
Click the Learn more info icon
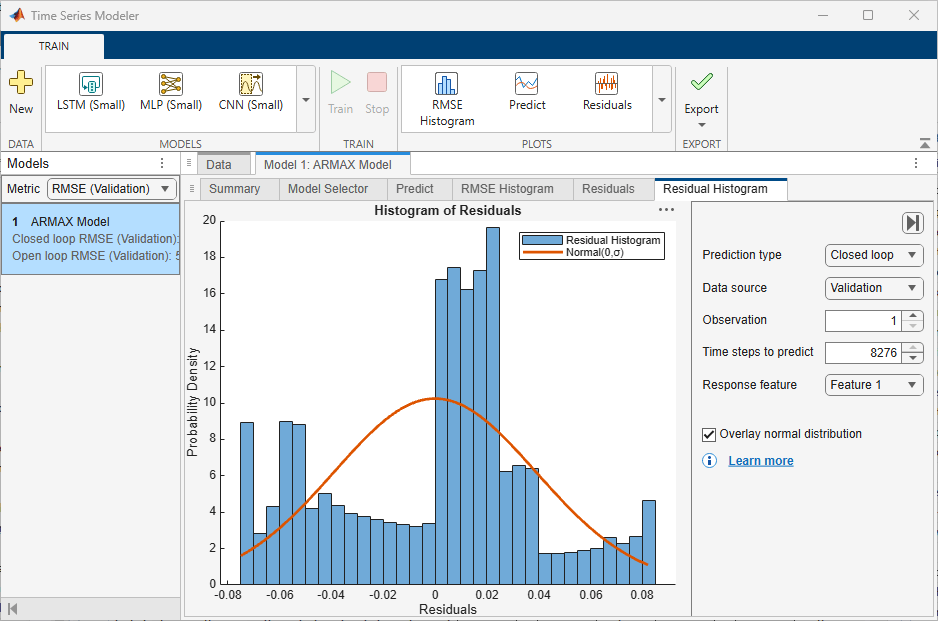pyautogui.click(x=709, y=460)
